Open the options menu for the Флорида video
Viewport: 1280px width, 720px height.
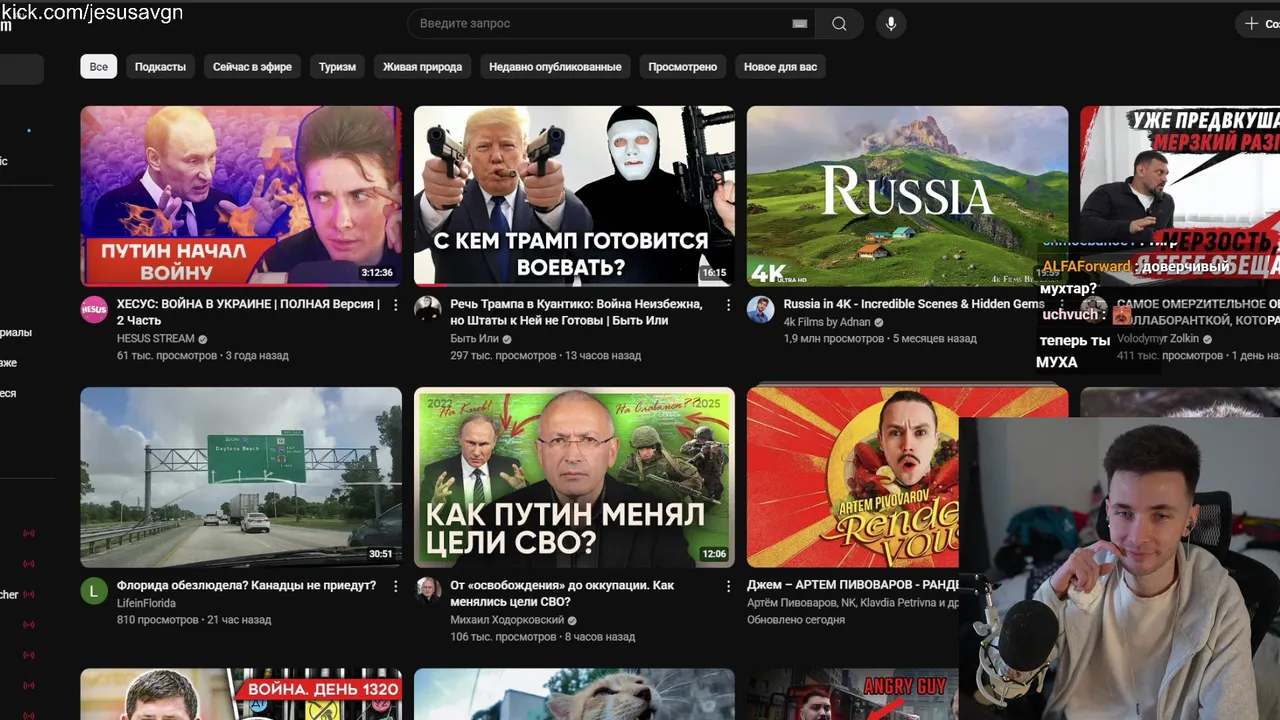(x=395, y=586)
